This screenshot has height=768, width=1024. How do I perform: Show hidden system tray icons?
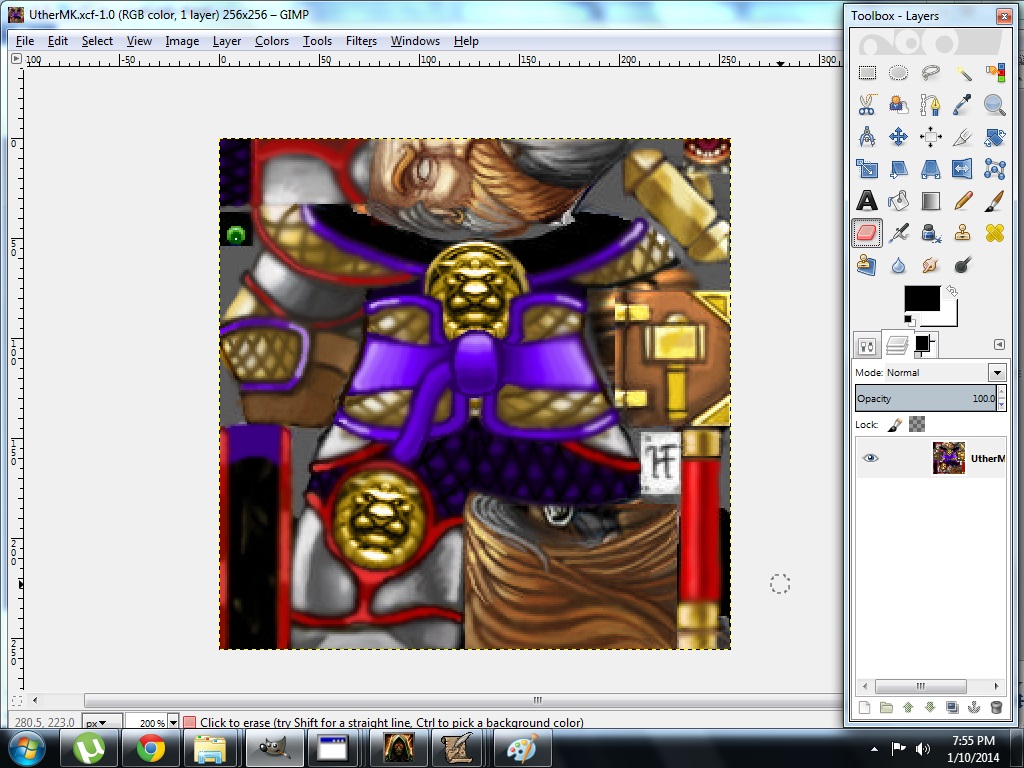[874, 748]
